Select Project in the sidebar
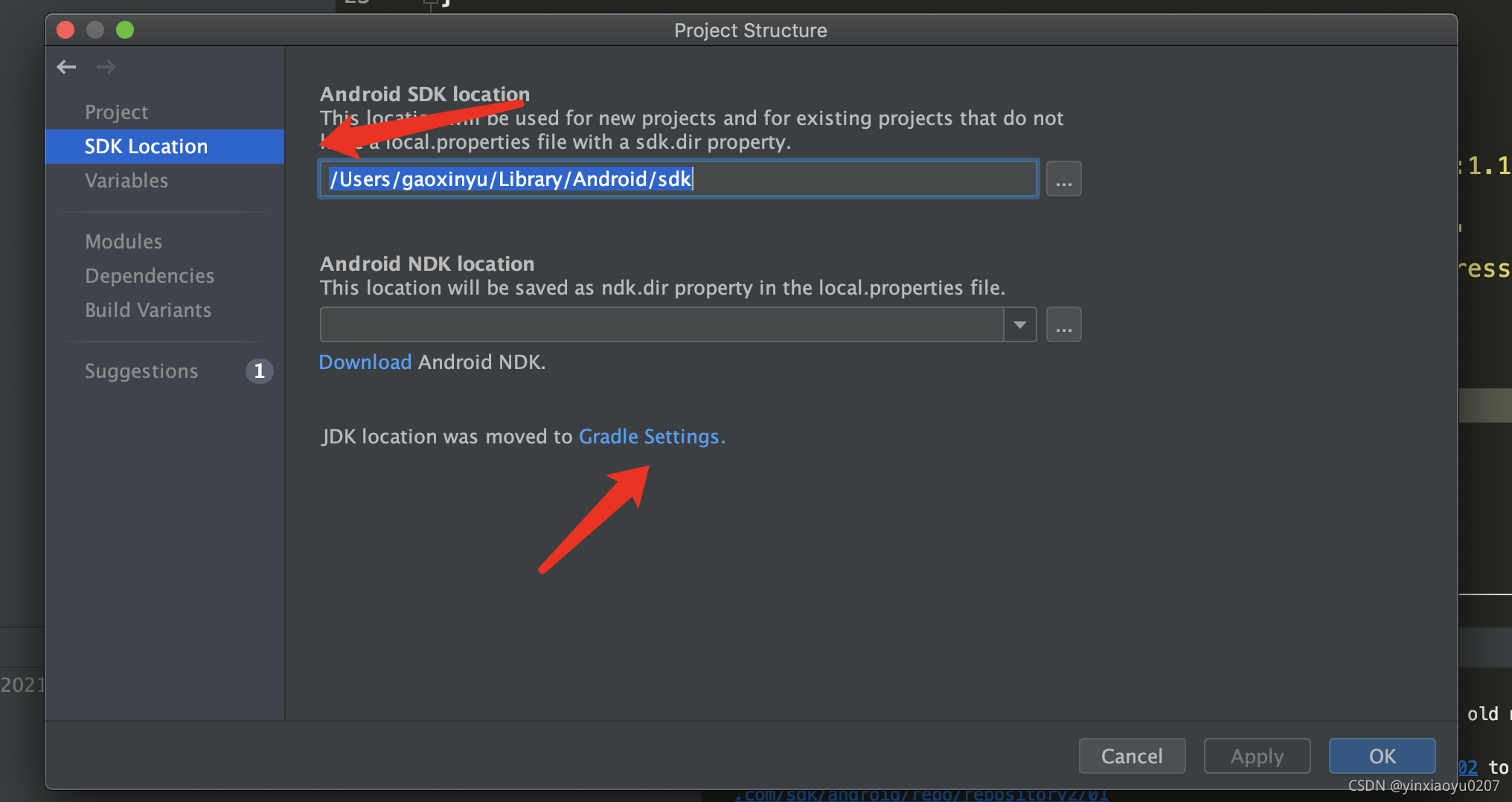 [x=116, y=112]
